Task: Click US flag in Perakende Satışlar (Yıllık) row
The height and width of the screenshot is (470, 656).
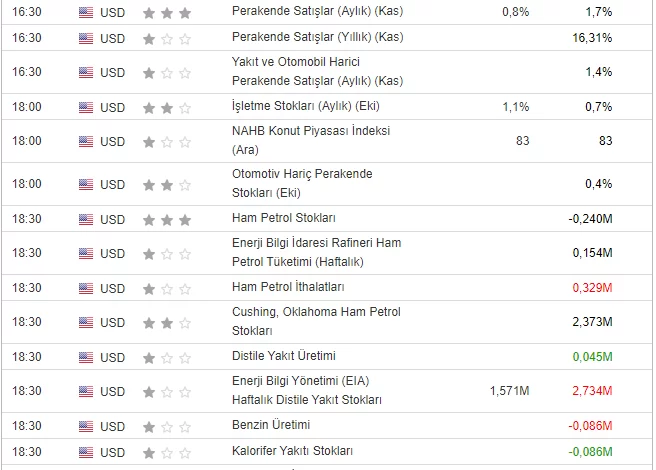Action: [x=85, y=38]
